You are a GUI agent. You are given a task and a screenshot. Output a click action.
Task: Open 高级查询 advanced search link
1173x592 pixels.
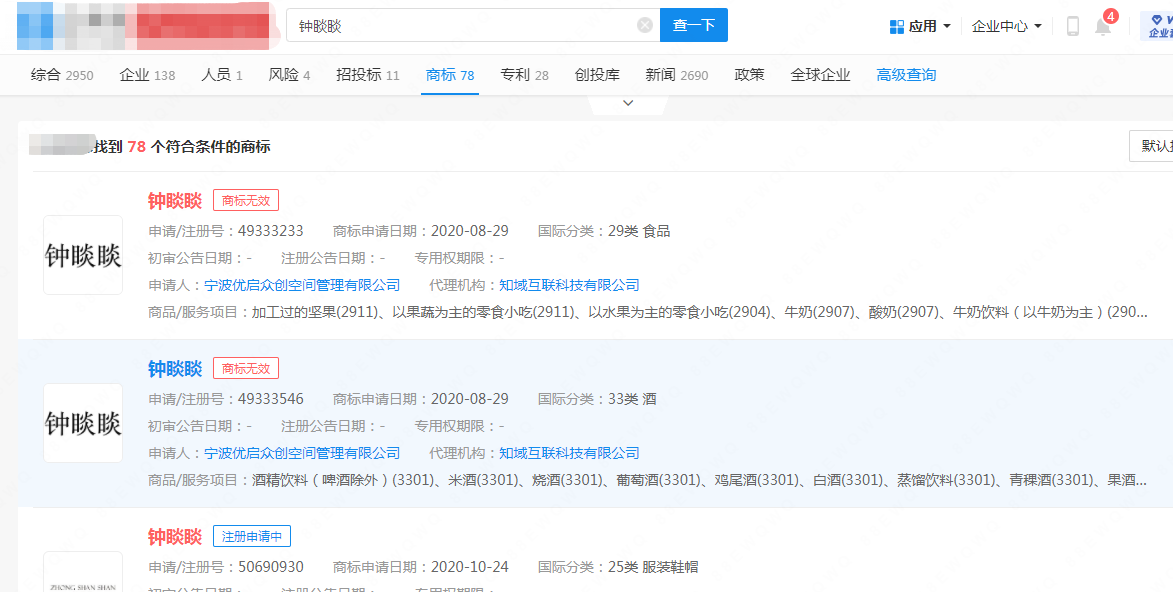[x=906, y=75]
